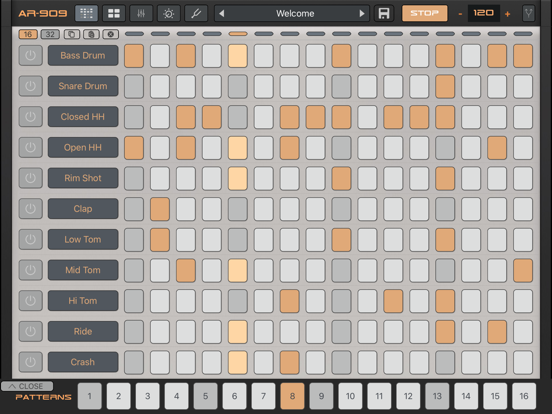Stop playback with STOP button
The image size is (552, 414).
click(x=425, y=13)
